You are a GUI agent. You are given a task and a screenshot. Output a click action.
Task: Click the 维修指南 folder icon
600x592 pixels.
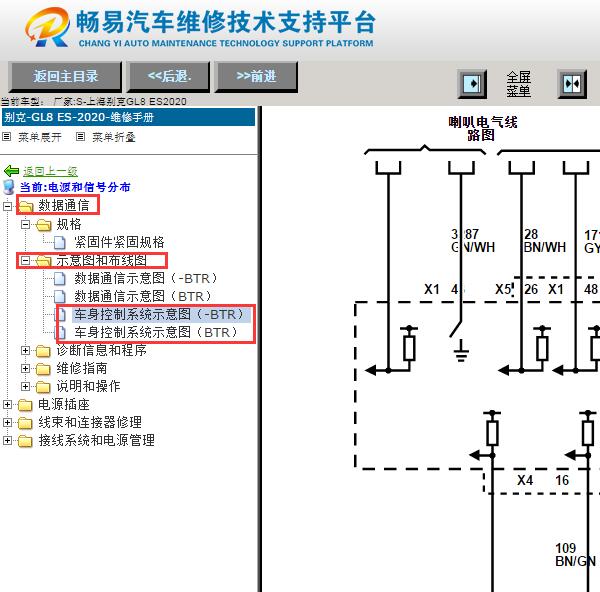point(44,369)
